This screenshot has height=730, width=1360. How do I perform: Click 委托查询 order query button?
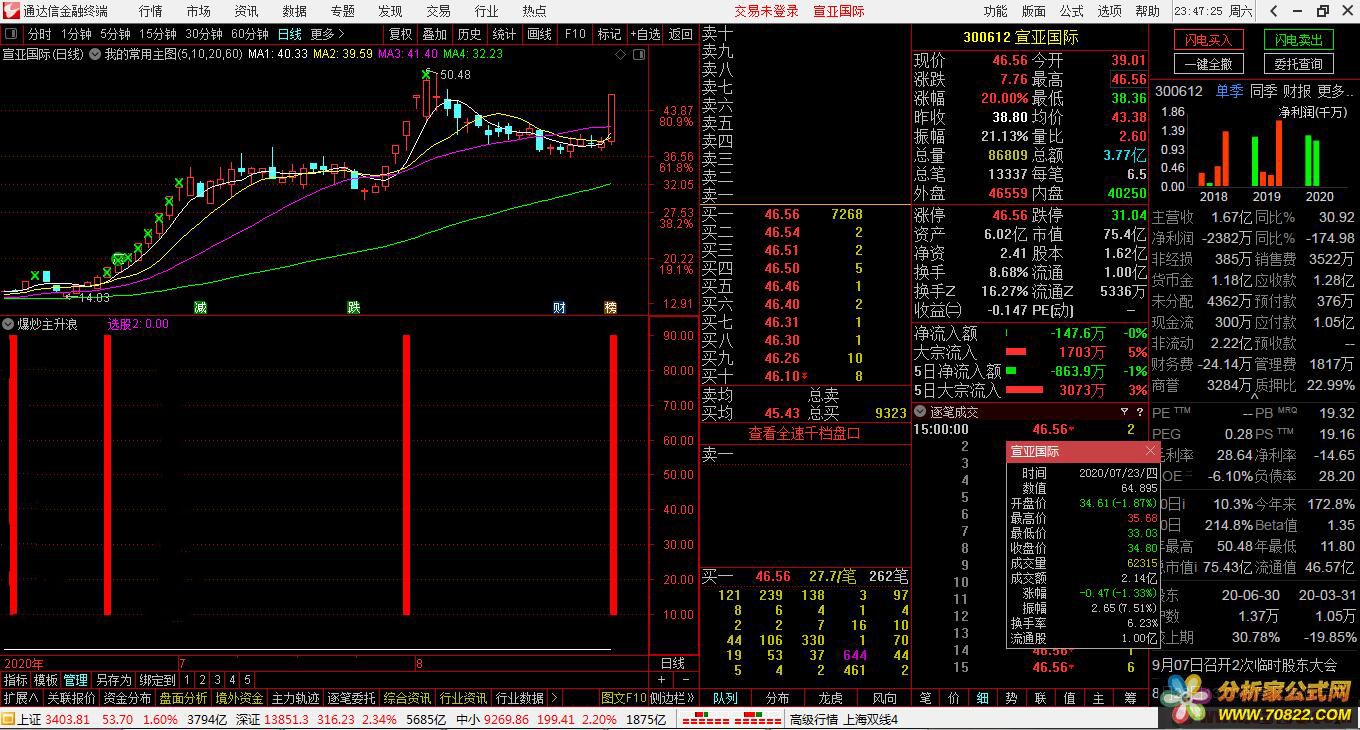pyautogui.click(x=1298, y=64)
